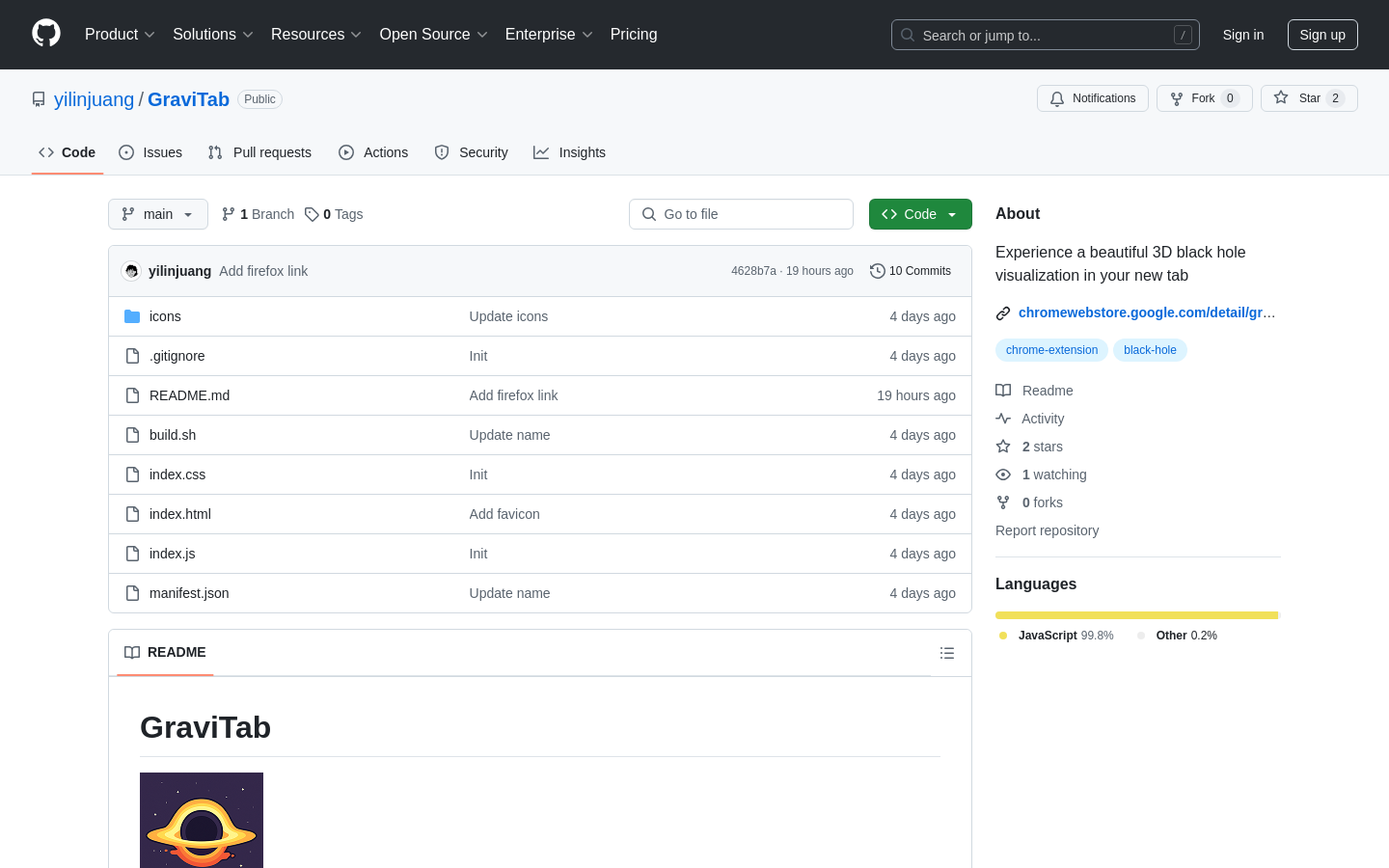Open README outline list icon
Viewport: 1389px width, 868px height.
(x=947, y=653)
